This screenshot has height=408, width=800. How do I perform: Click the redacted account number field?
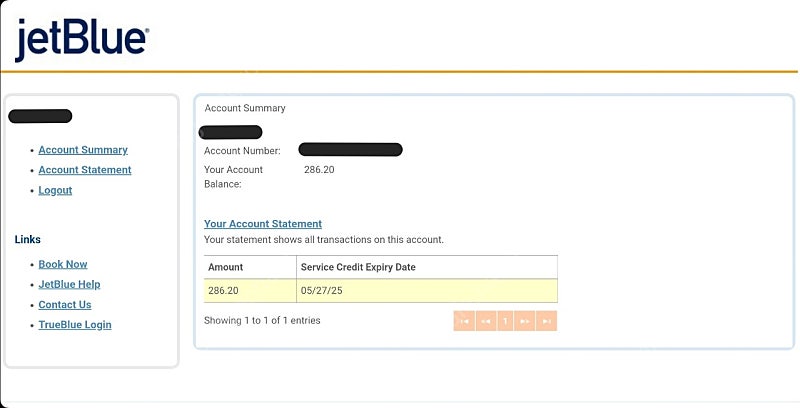(351, 150)
